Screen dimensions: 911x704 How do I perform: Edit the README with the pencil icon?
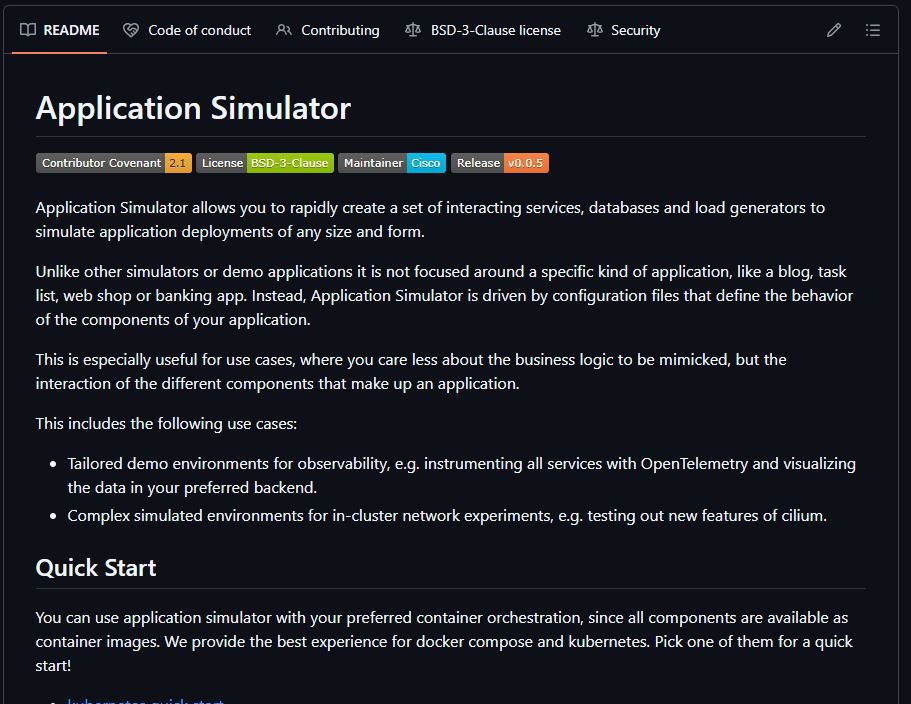(834, 30)
